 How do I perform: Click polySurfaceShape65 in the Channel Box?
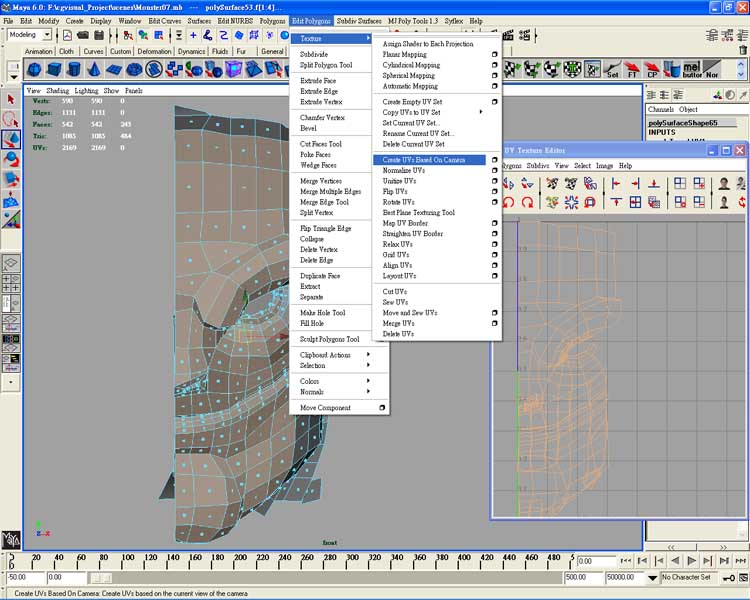coord(683,123)
